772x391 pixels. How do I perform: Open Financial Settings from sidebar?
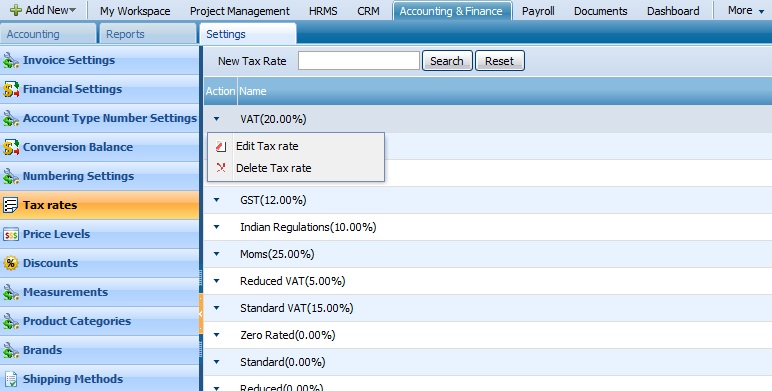(99, 90)
